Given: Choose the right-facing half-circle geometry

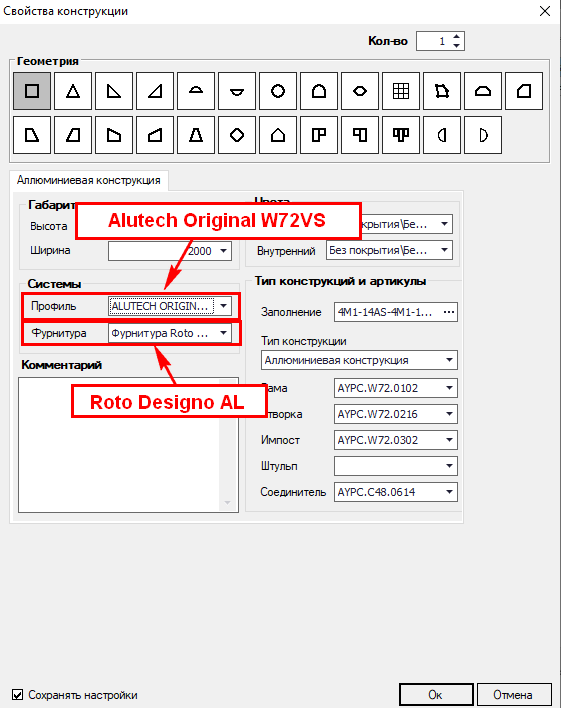Looking at the screenshot, I should pyautogui.click(x=483, y=135).
